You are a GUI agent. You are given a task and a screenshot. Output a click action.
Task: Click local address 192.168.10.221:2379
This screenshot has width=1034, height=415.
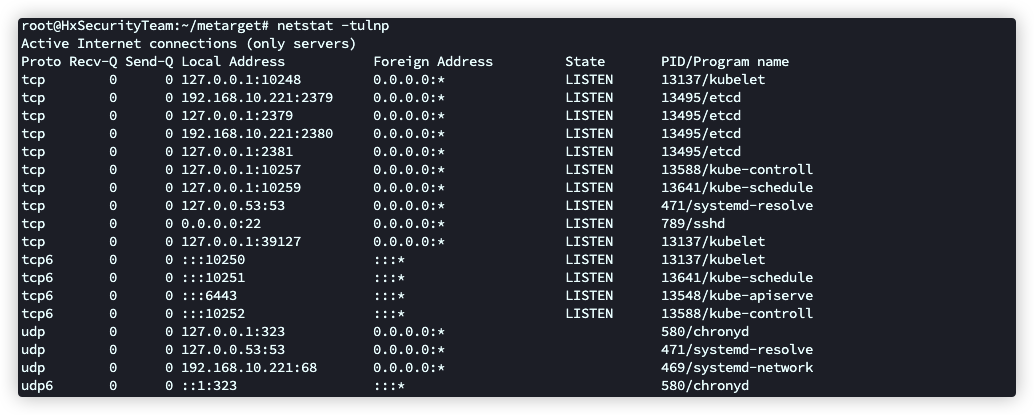(x=257, y=98)
